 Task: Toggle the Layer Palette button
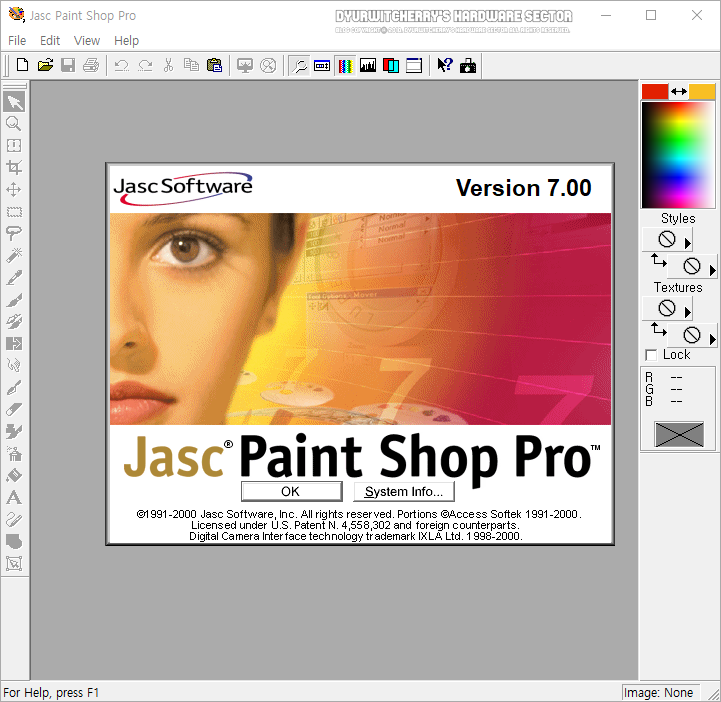(391, 65)
